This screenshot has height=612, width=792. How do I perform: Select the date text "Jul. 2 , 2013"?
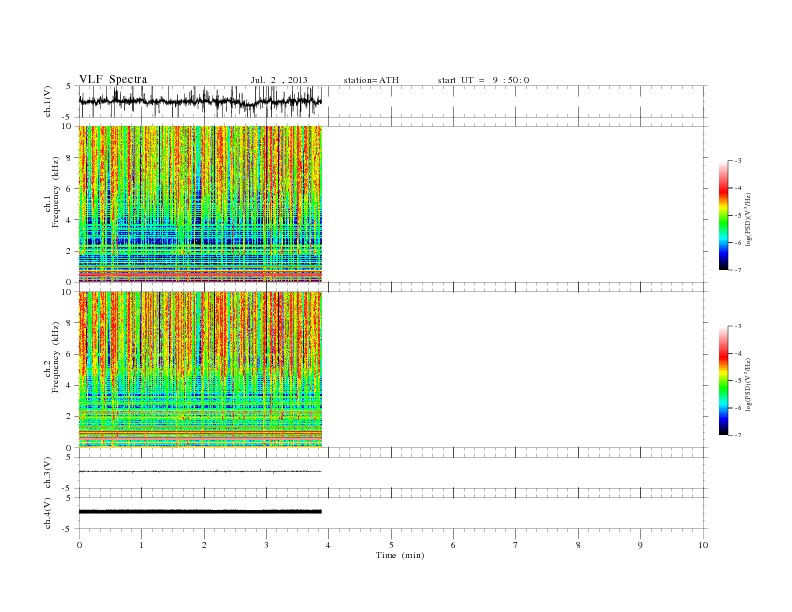(279, 80)
